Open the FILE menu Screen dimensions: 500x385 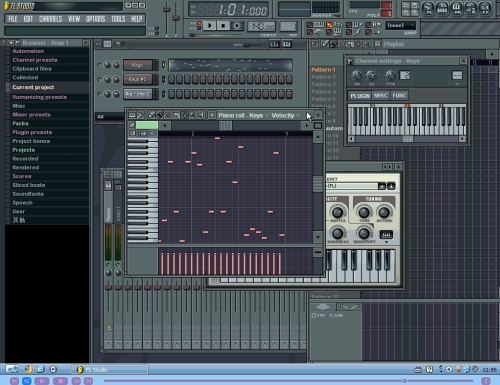[13, 19]
